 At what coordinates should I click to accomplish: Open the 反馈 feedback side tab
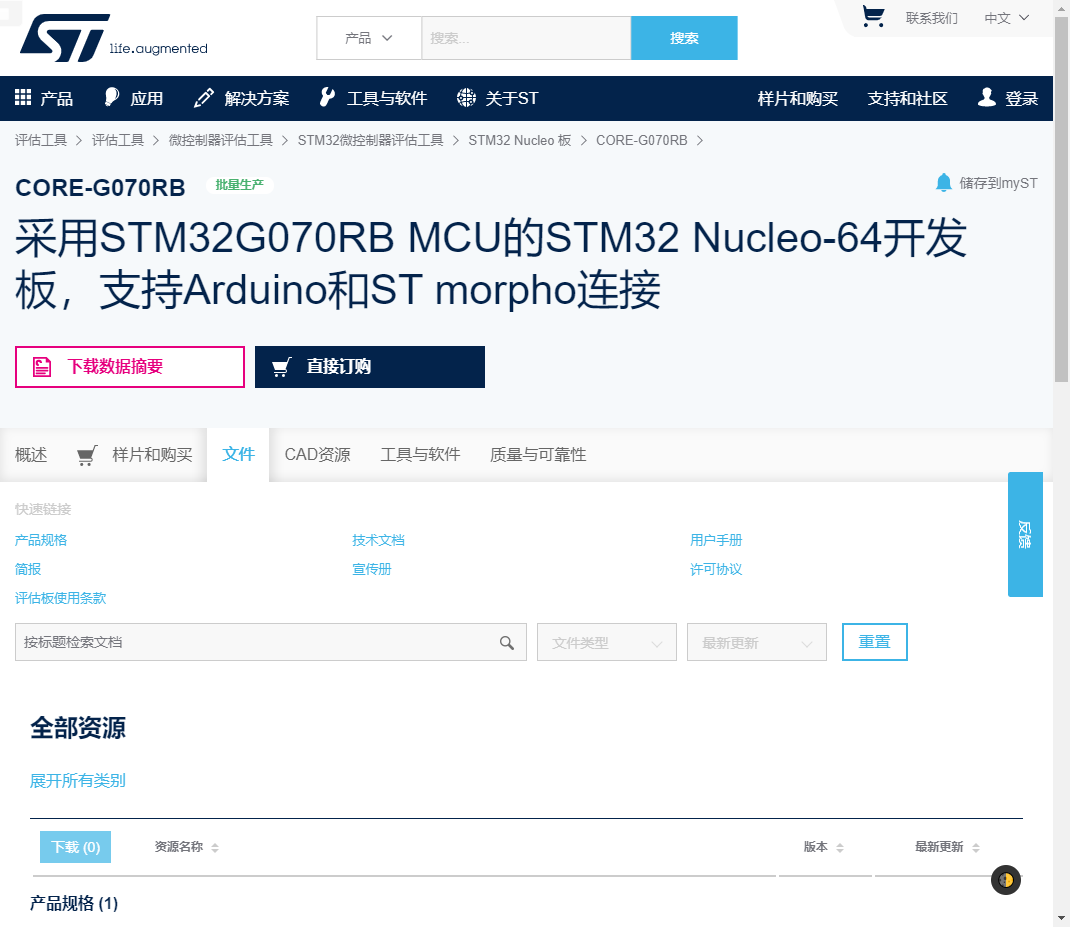[x=1025, y=534]
